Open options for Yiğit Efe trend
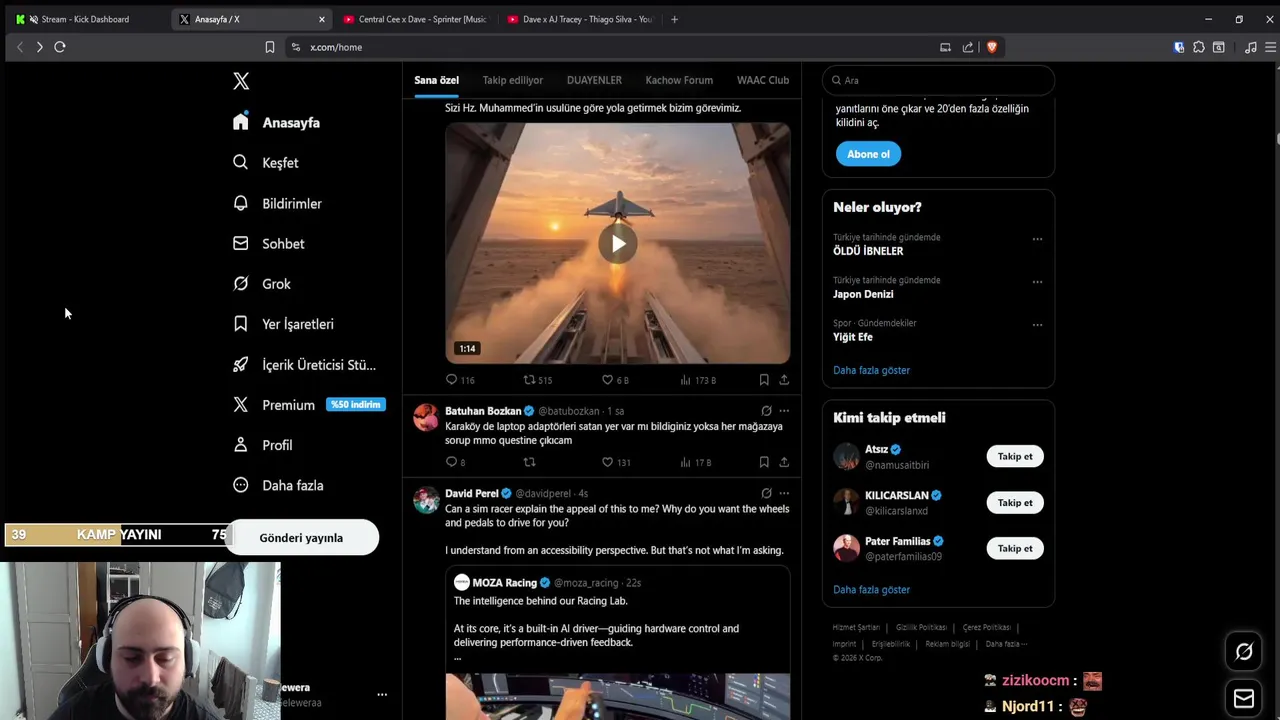 coord(1037,325)
